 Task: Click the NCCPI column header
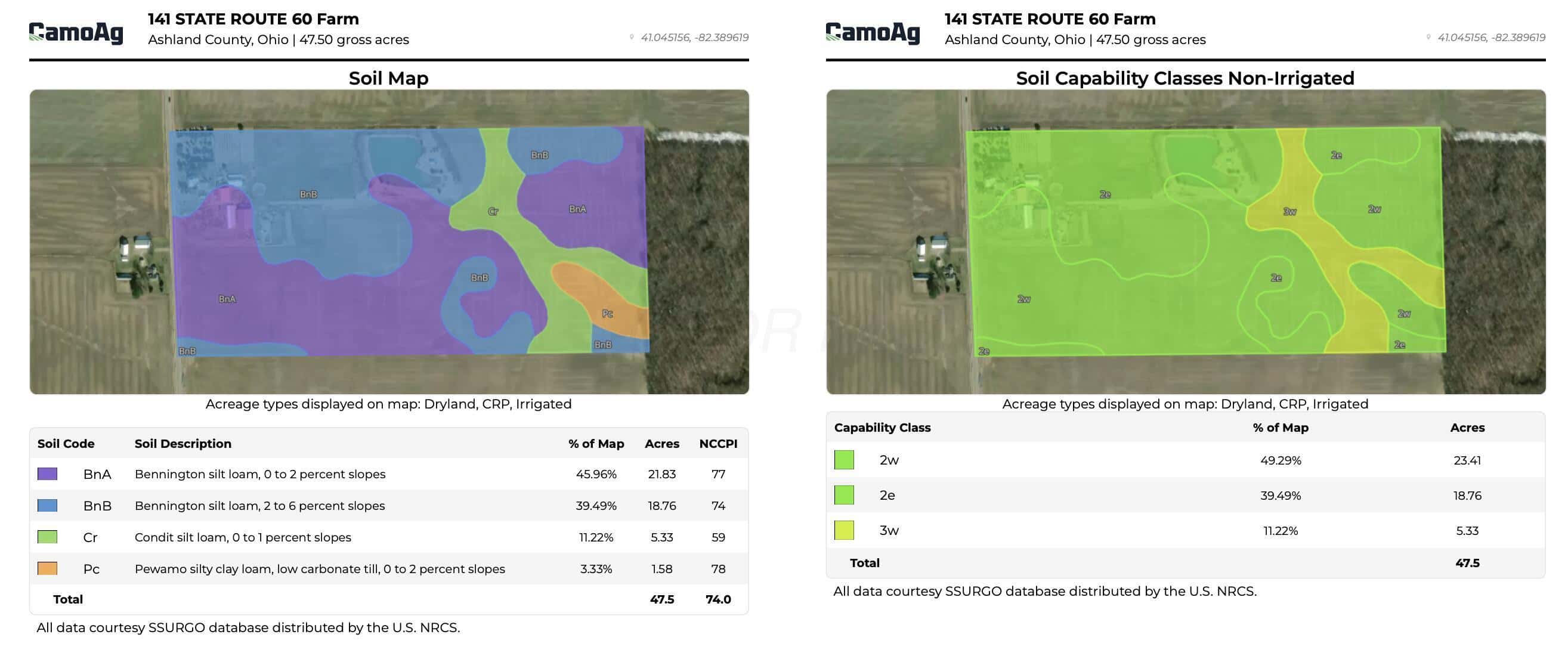pos(718,444)
